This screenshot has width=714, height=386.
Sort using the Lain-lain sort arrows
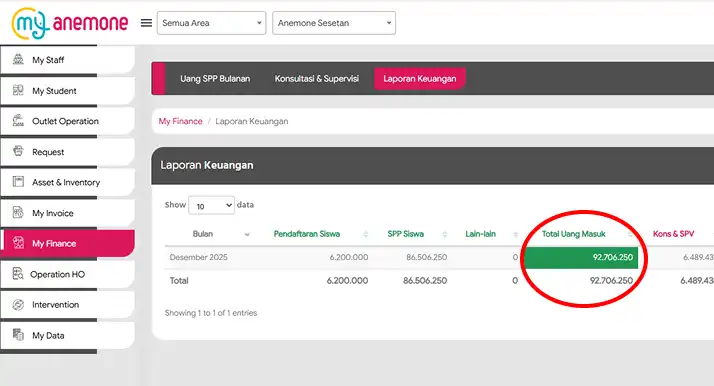(515, 234)
